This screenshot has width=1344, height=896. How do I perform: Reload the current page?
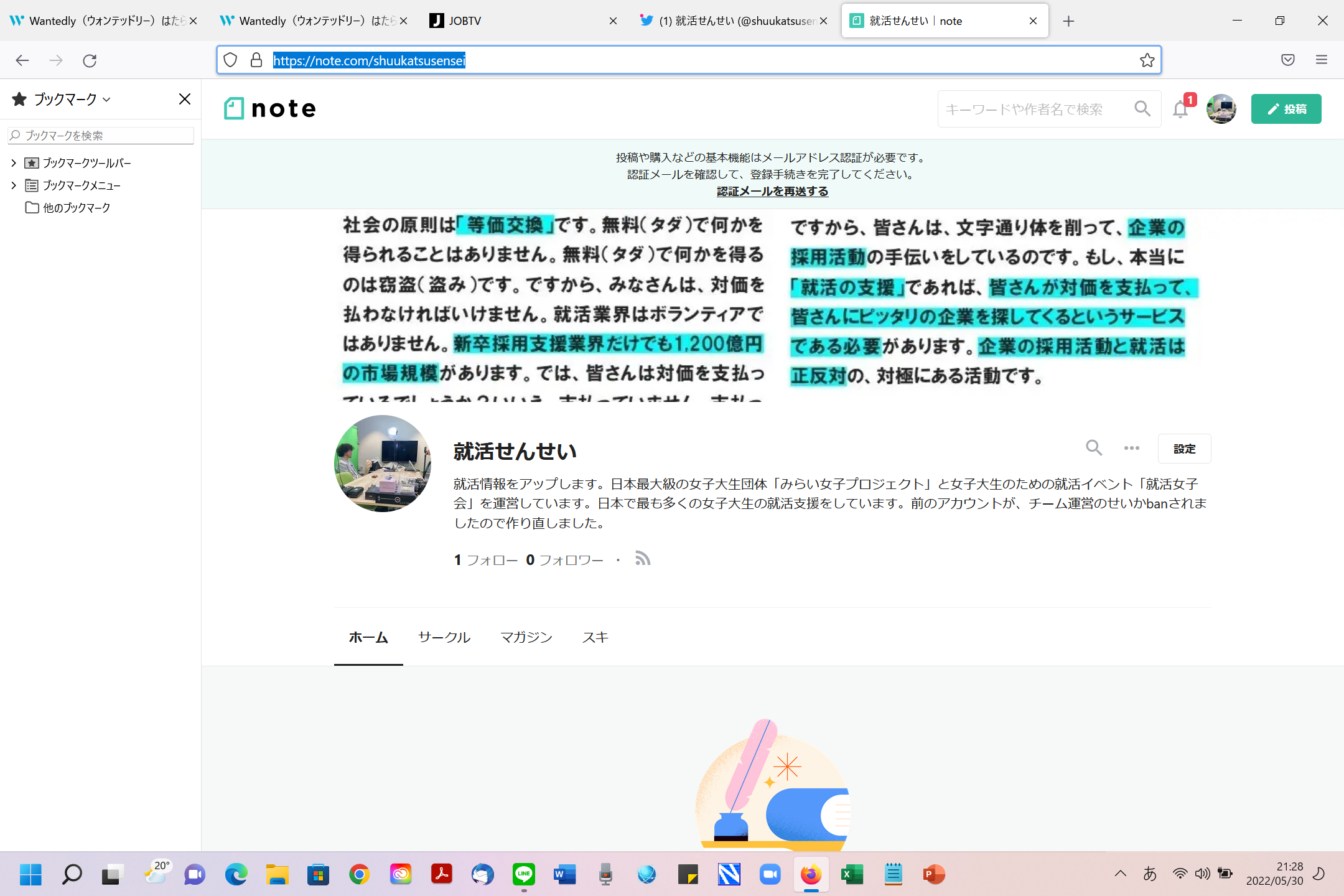90,60
